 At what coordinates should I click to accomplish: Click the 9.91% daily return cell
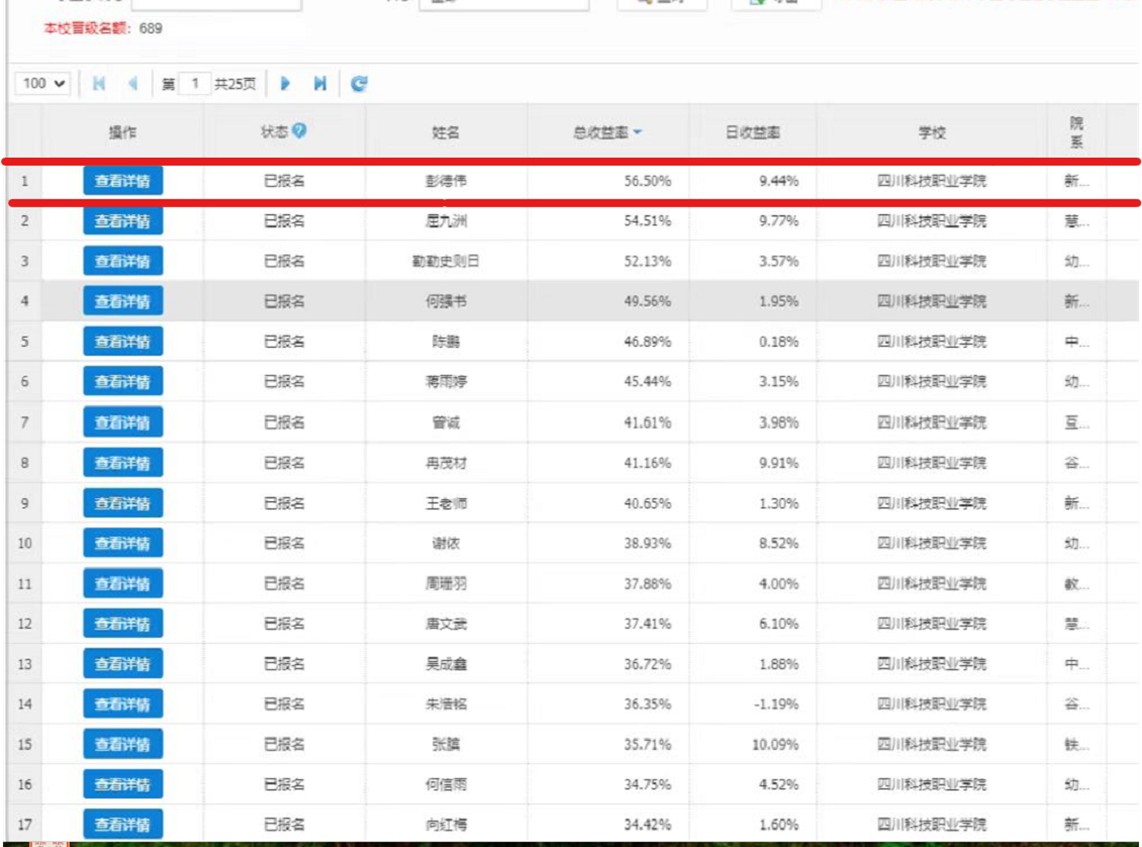(779, 462)
